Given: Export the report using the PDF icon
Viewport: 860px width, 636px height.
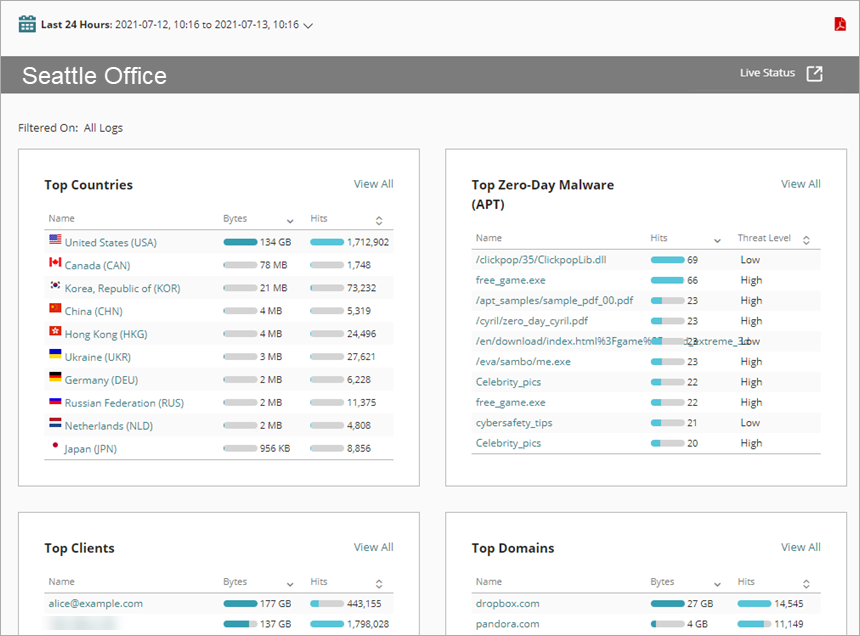Looking at the screenshot, I should coord(840,22).
